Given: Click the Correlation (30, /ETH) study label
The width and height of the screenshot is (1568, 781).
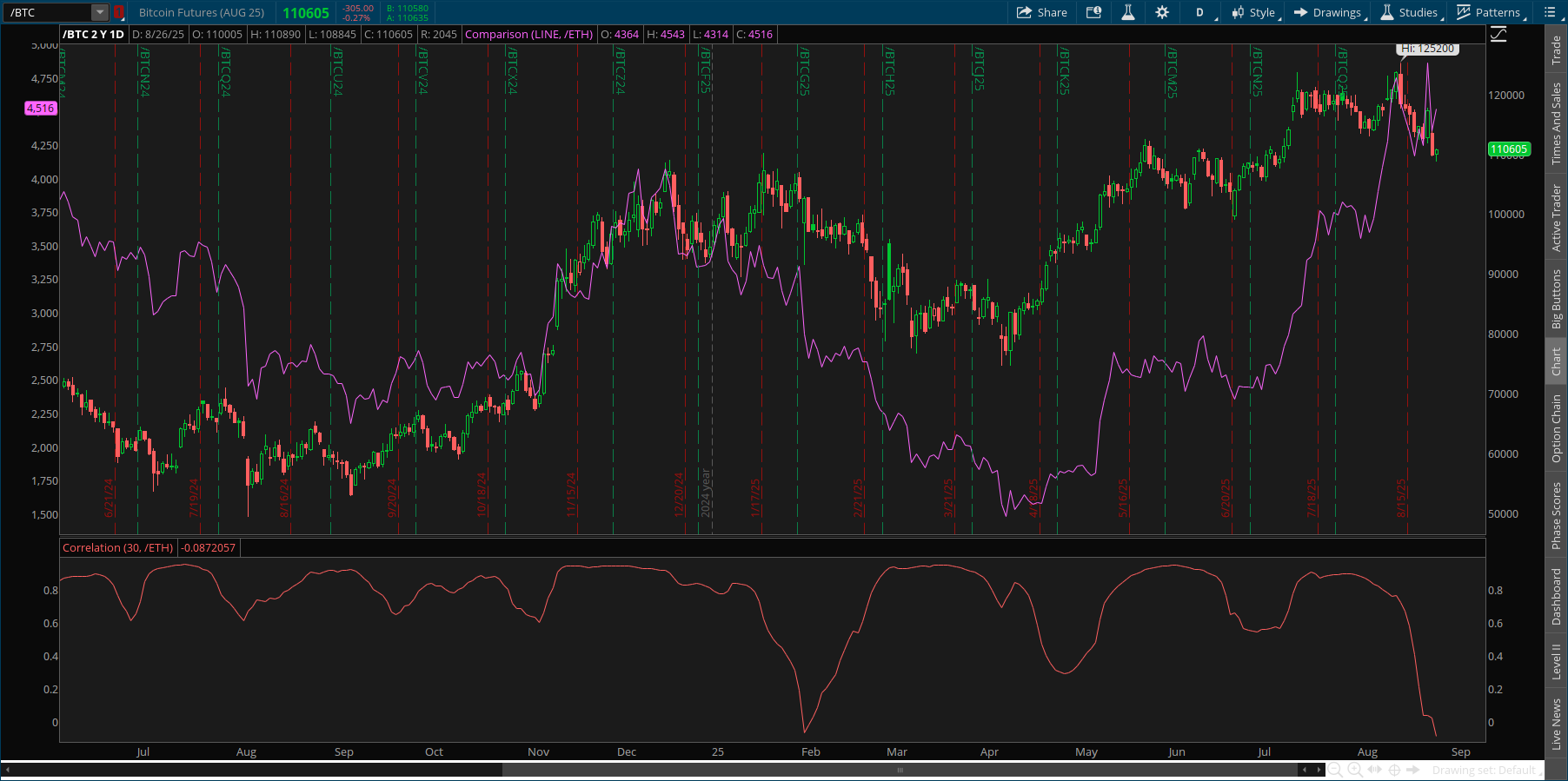Looking at the screenshot, I should (x=118, y=547).
